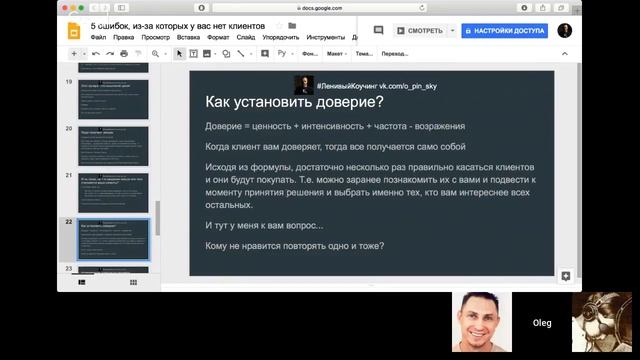Image resolution: width=640 pixels, height=360 pixels.
Task: Insert a shape
Action: coord(226,53)
